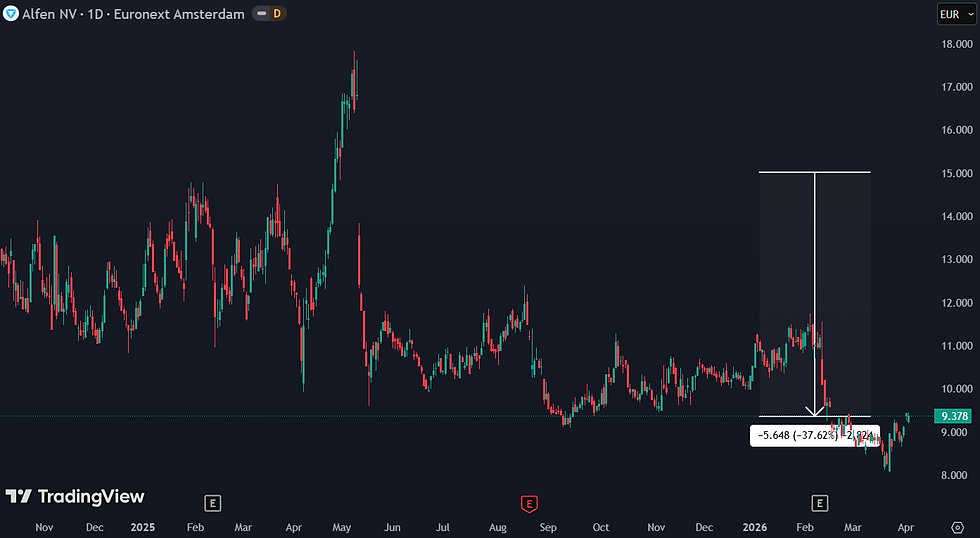Click the 15.000 price axis label
980x538 pixels.
tap(957, 173)
